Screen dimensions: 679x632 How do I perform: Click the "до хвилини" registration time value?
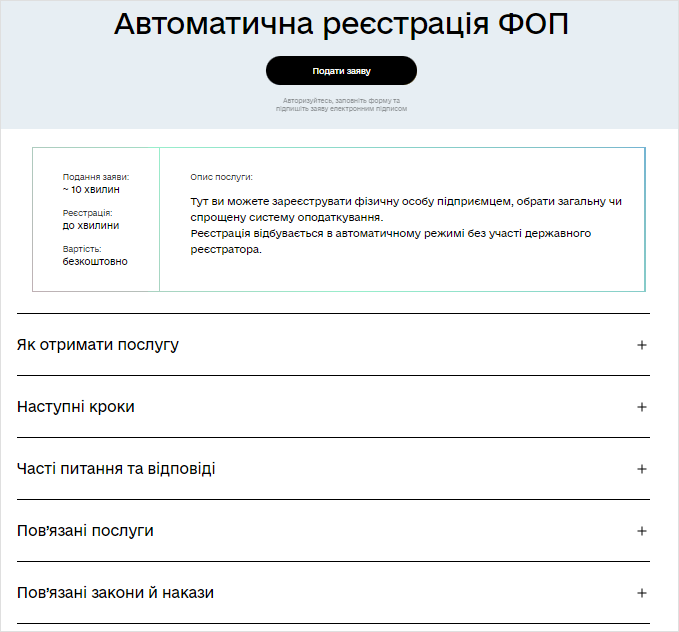point(91,225)
